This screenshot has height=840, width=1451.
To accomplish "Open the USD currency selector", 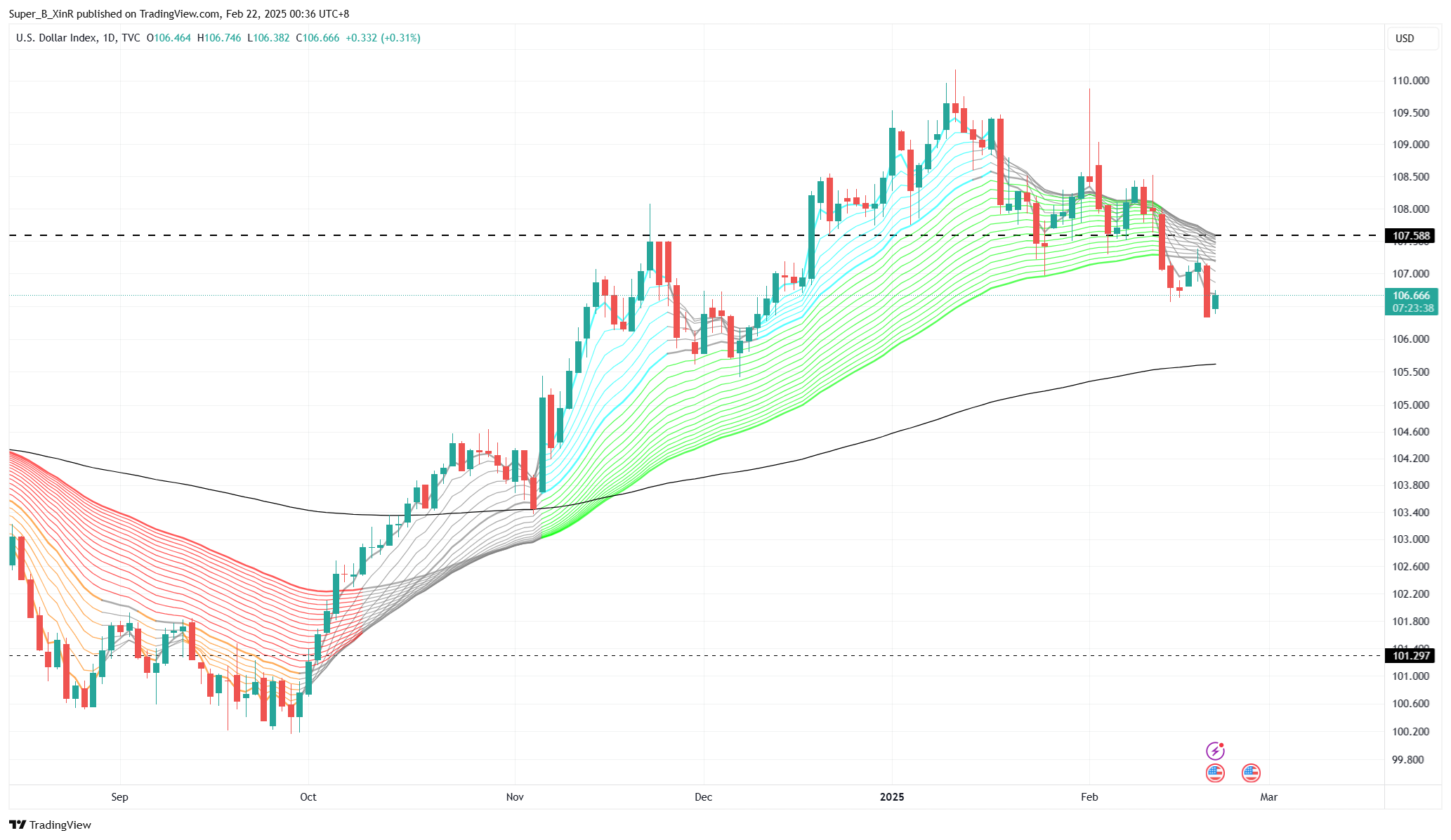I will tap(1413, 38).
